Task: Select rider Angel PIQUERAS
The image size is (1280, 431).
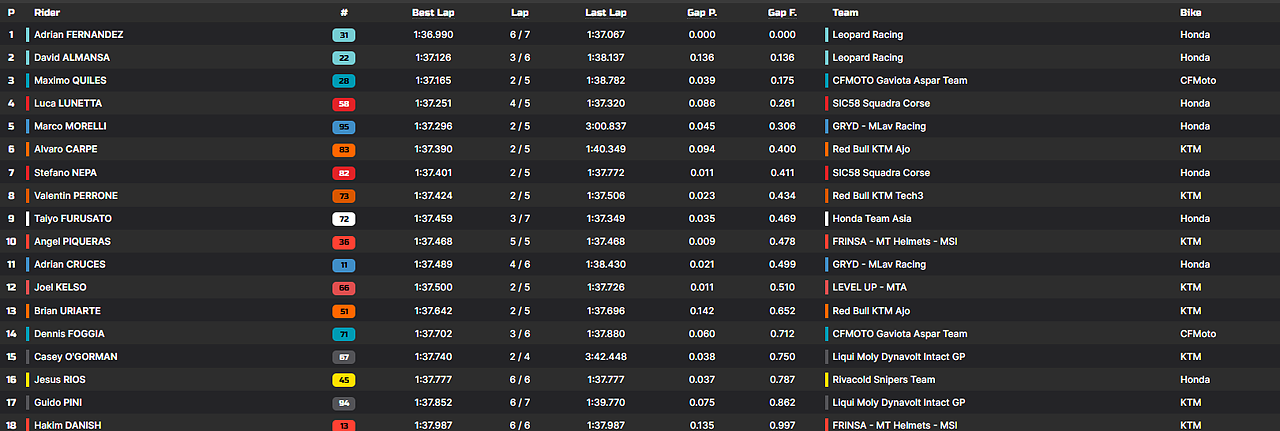Action: point(72,242)
